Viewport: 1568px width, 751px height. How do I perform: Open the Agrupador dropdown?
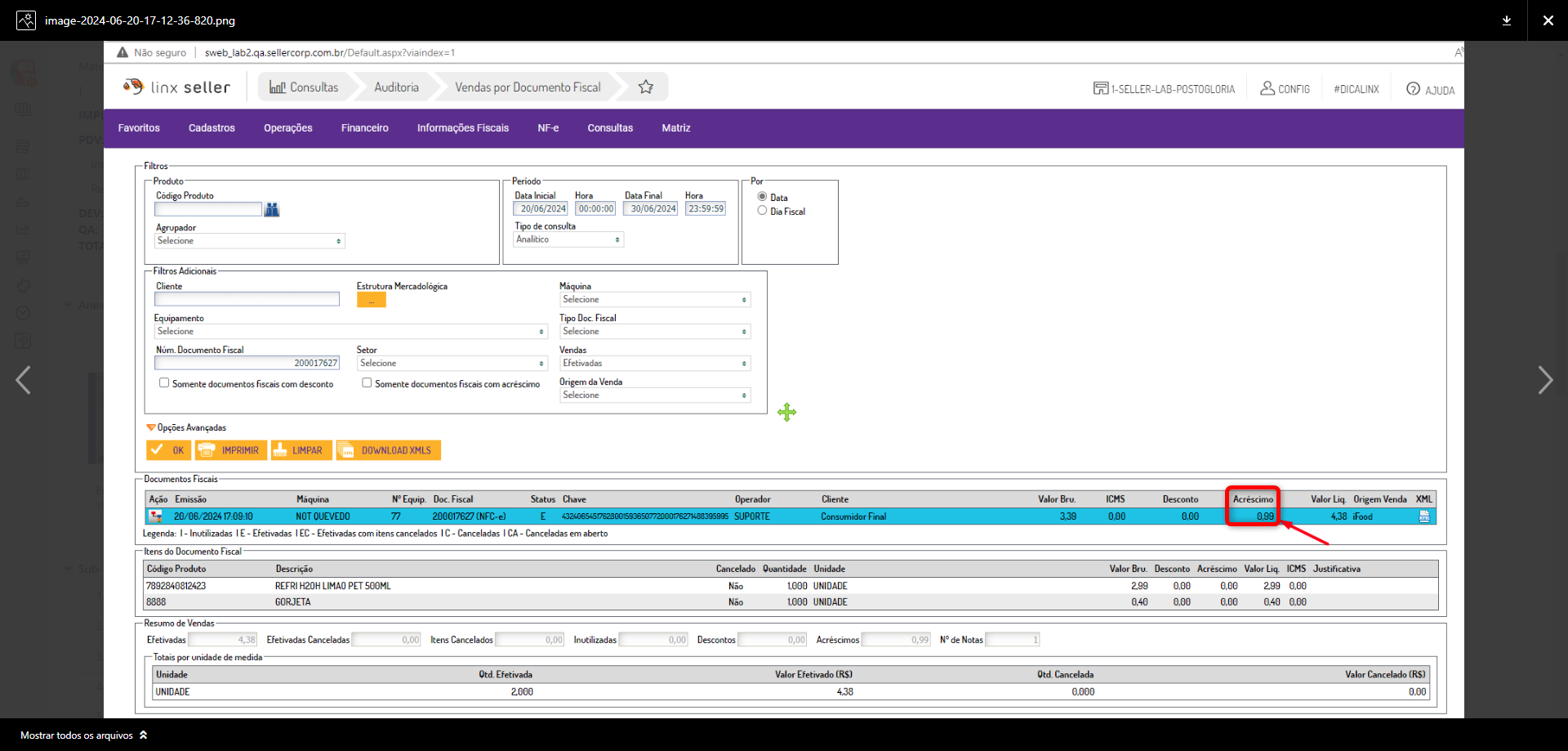coord(250,241)
